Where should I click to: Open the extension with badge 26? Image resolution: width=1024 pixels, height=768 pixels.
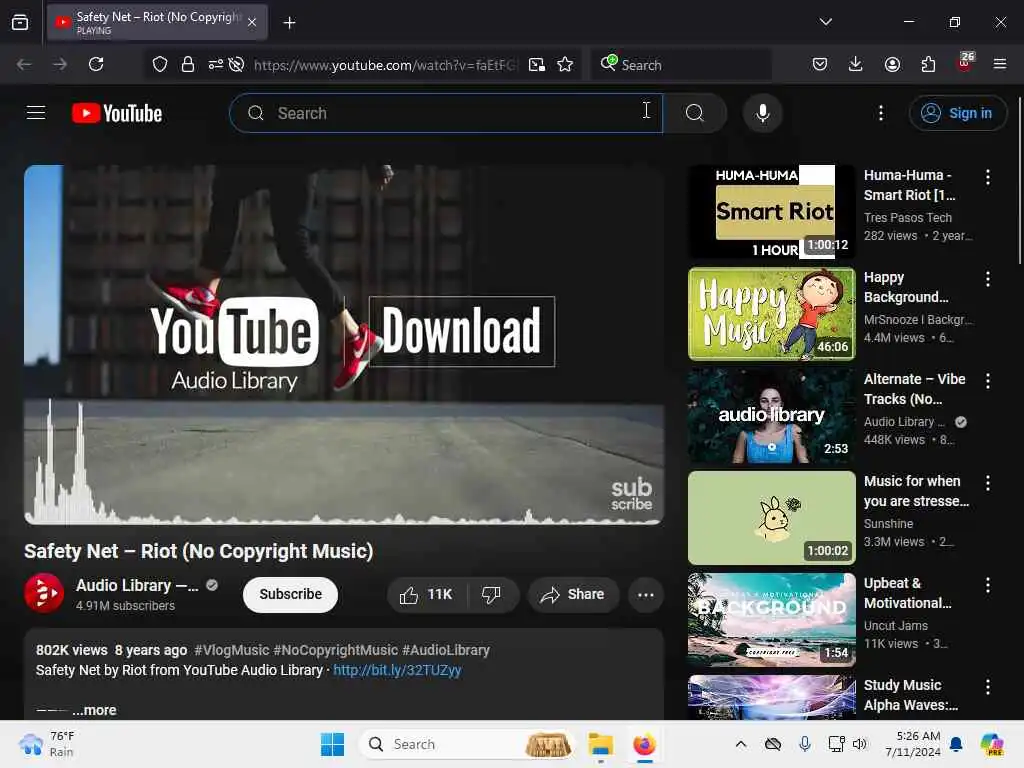click(965, 62)
